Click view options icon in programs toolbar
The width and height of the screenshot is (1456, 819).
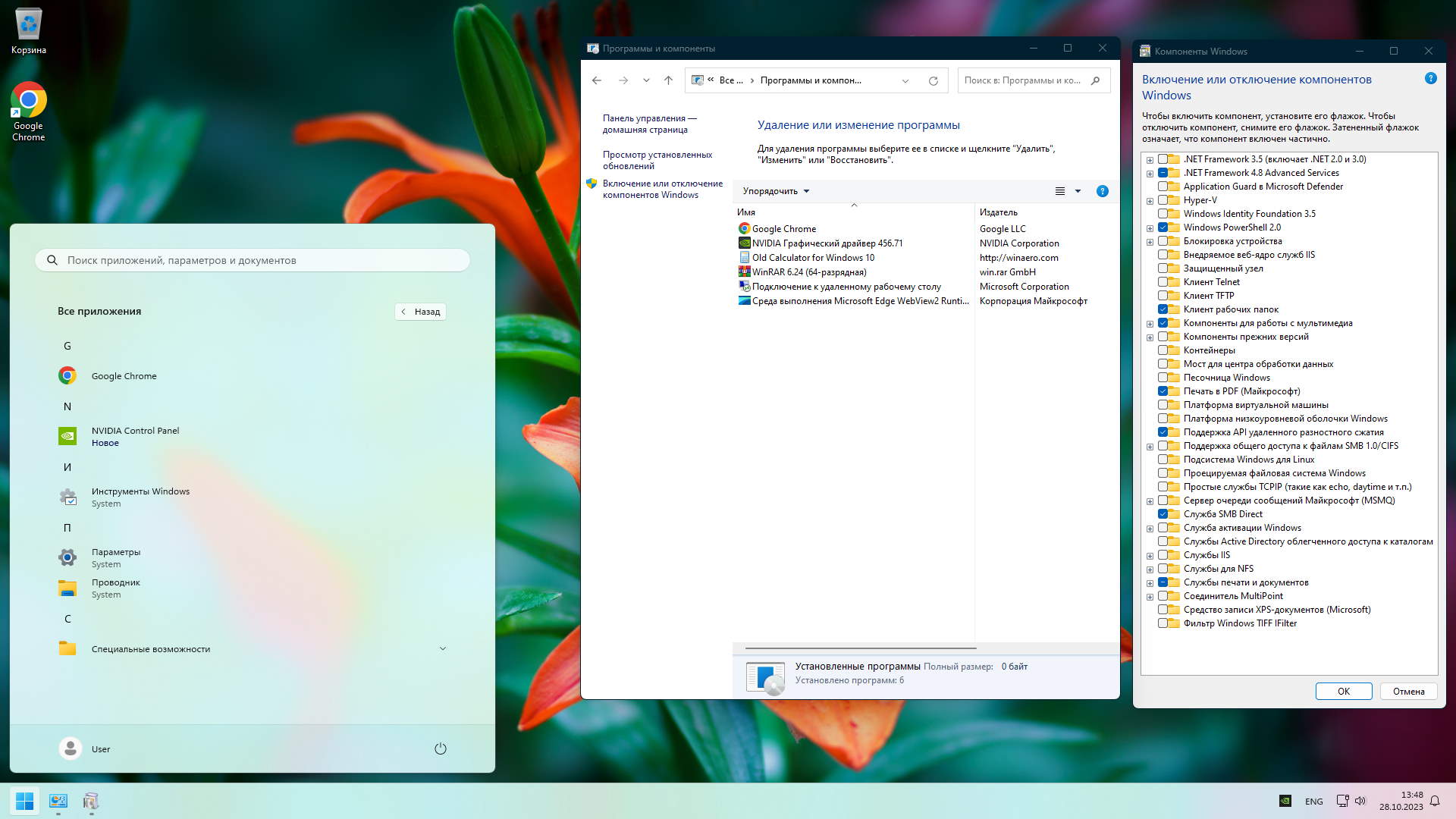pyautogui.click(x=1060, y=191)
